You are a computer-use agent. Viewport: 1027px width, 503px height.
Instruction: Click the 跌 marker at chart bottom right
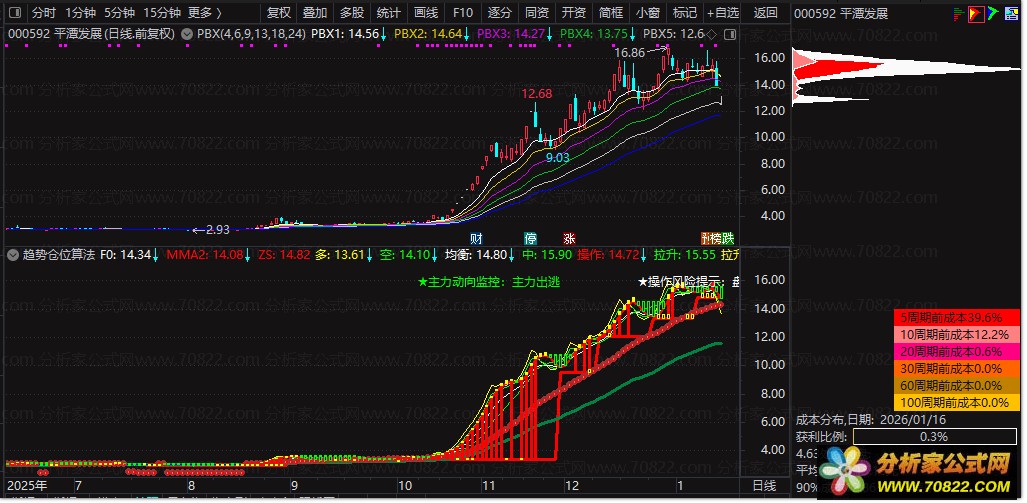728,238
